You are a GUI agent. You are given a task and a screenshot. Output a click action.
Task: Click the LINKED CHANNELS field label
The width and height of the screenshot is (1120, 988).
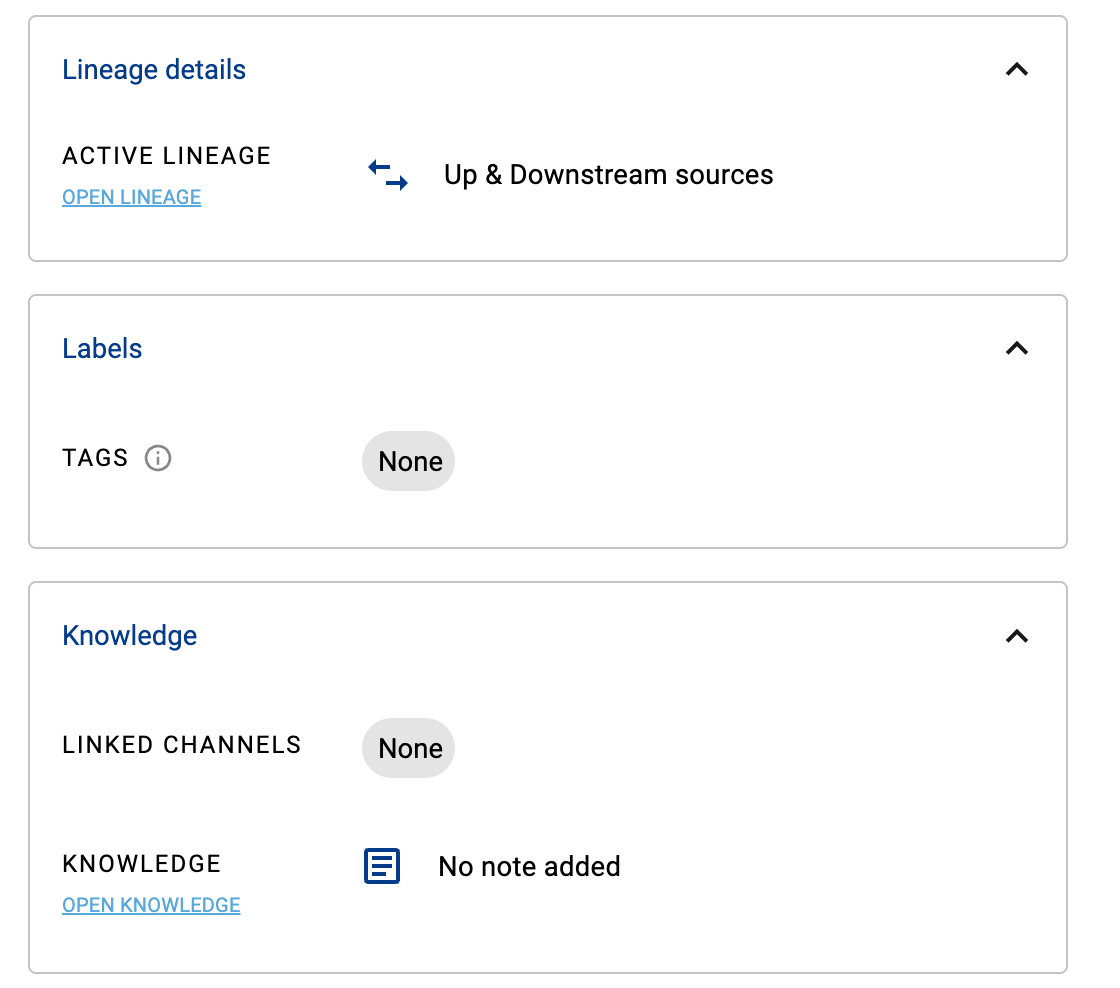(181, 745)
